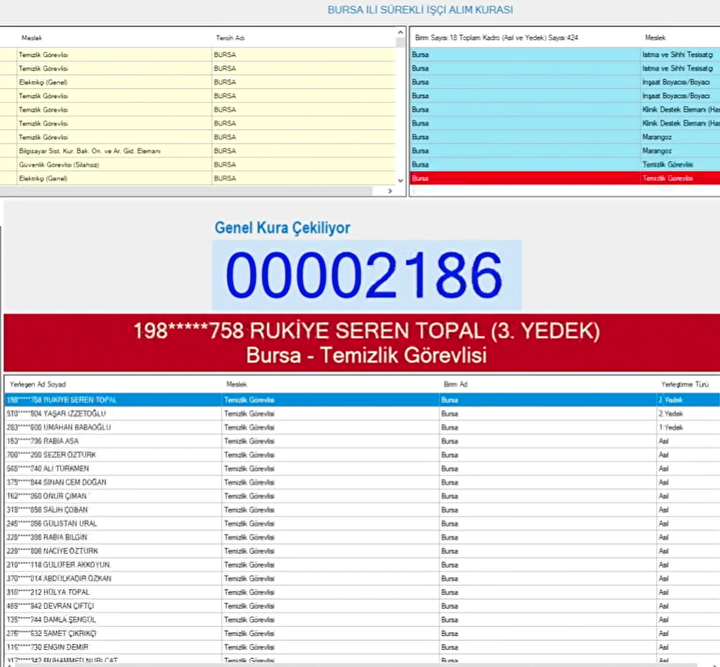This screenshot has height=667, width=720.
Task: Click the 'Tercih Adı' column header
Action: [230, 38]
